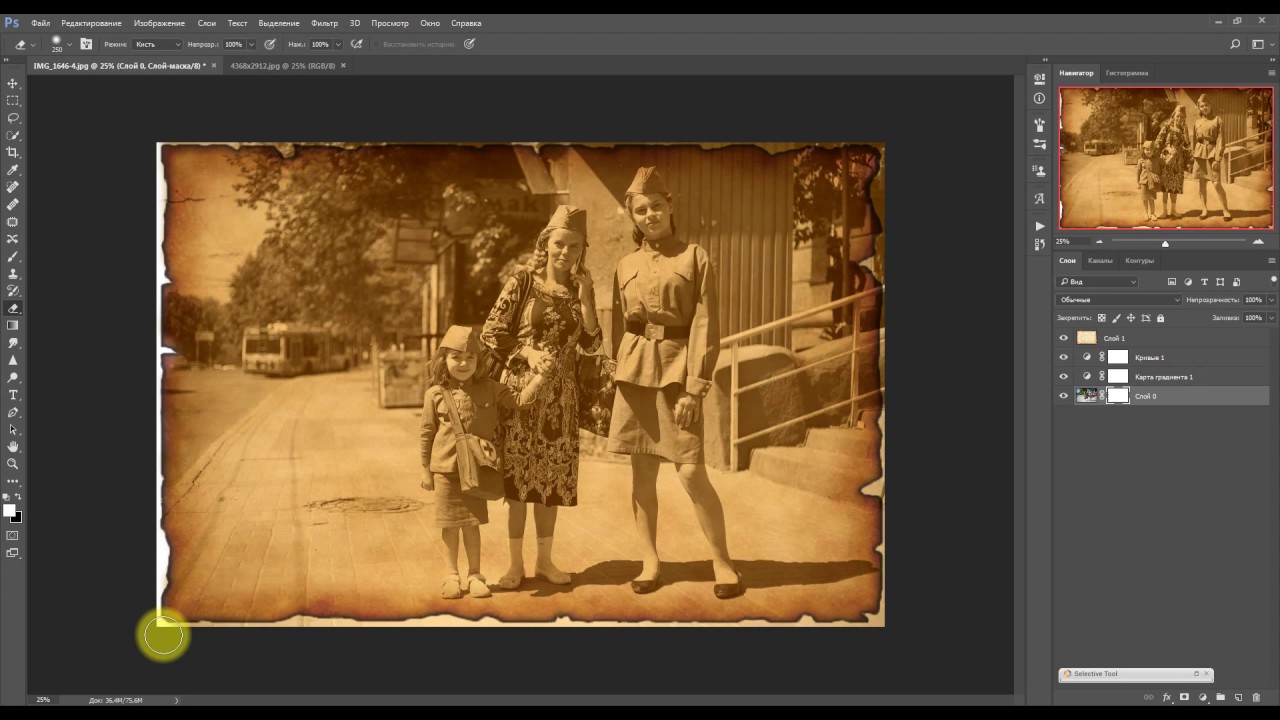Select the Move tool
1280x720 pixels.
(13, 83)
